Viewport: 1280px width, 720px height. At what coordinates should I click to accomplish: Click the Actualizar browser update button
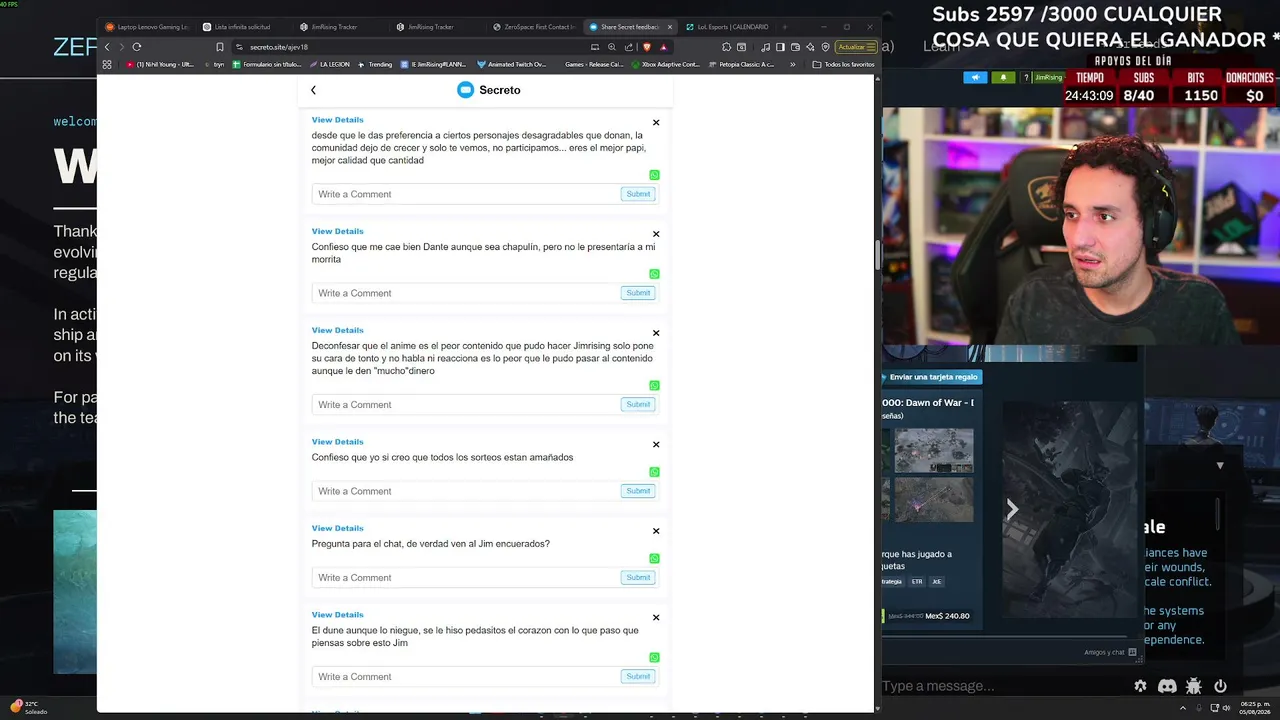pyautogui.click(x=856, y=47)
